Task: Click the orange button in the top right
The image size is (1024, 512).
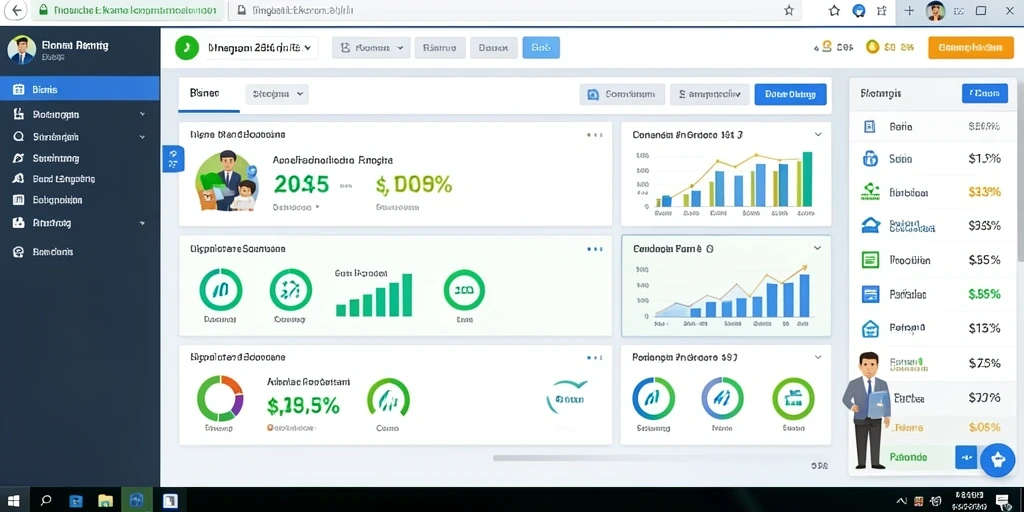Action: [x=970, y=47]
